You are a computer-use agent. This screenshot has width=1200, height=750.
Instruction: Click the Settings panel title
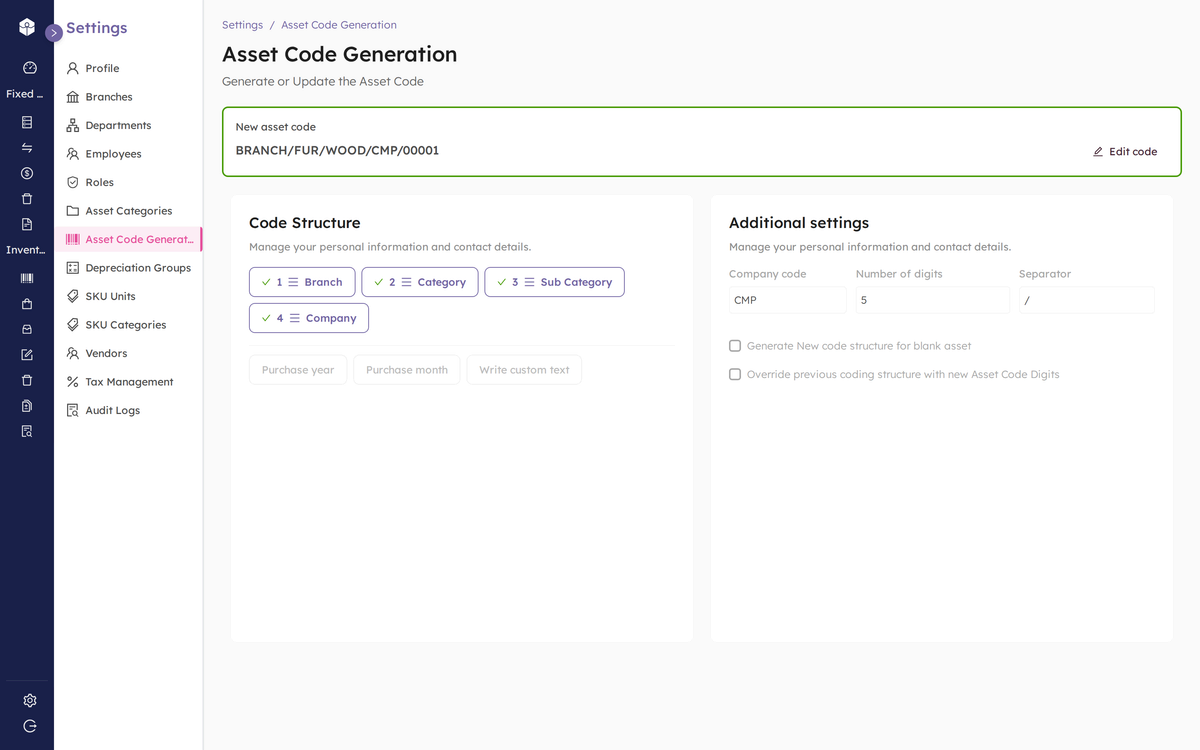(x=97, y=28)
